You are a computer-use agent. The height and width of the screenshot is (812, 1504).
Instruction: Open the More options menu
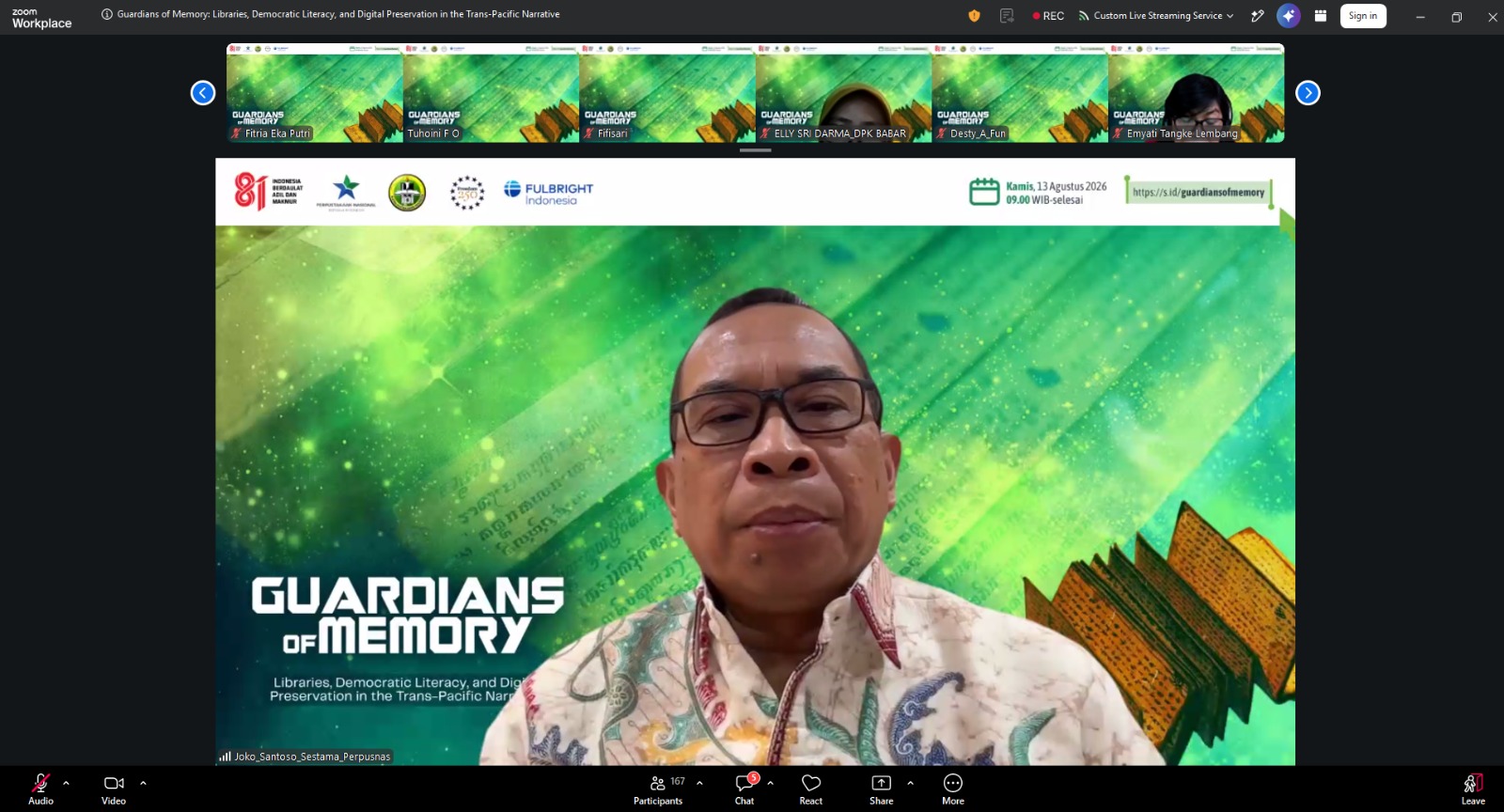click(953, 789)
